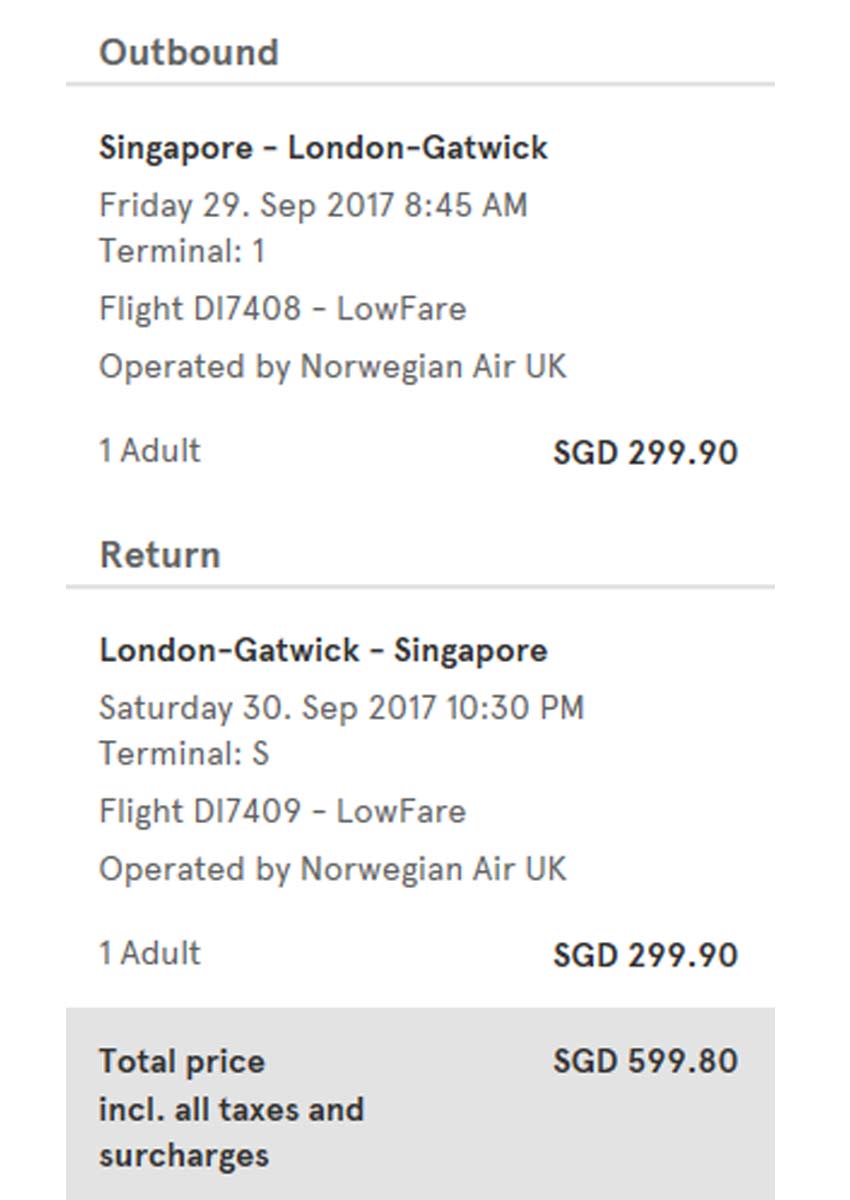The width and height of the screenshot is (850, 1200).
Task: Select the Terminal: 1 text
Action: [x=182, y=250]
